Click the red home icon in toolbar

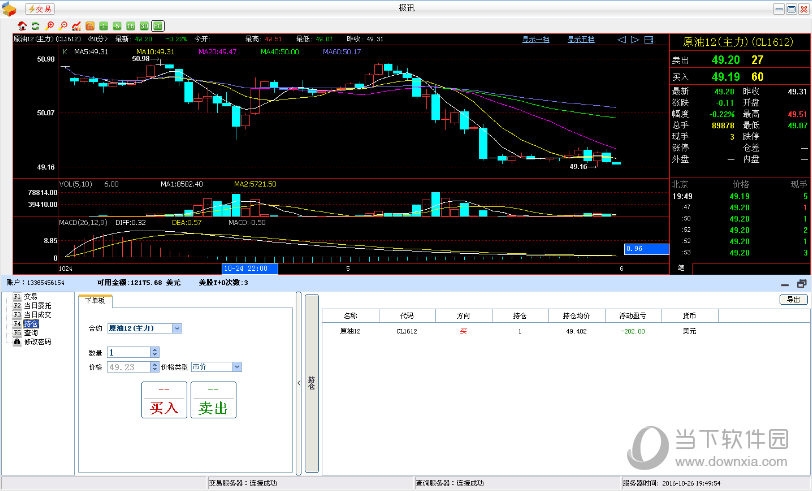[x=23, y=25]
